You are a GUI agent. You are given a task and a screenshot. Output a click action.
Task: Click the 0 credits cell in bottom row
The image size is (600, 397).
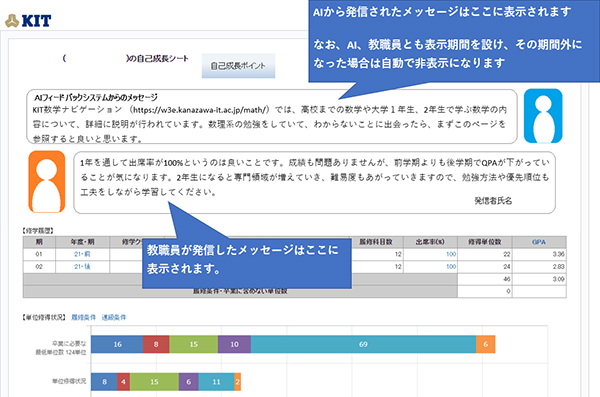pos(484,291)
